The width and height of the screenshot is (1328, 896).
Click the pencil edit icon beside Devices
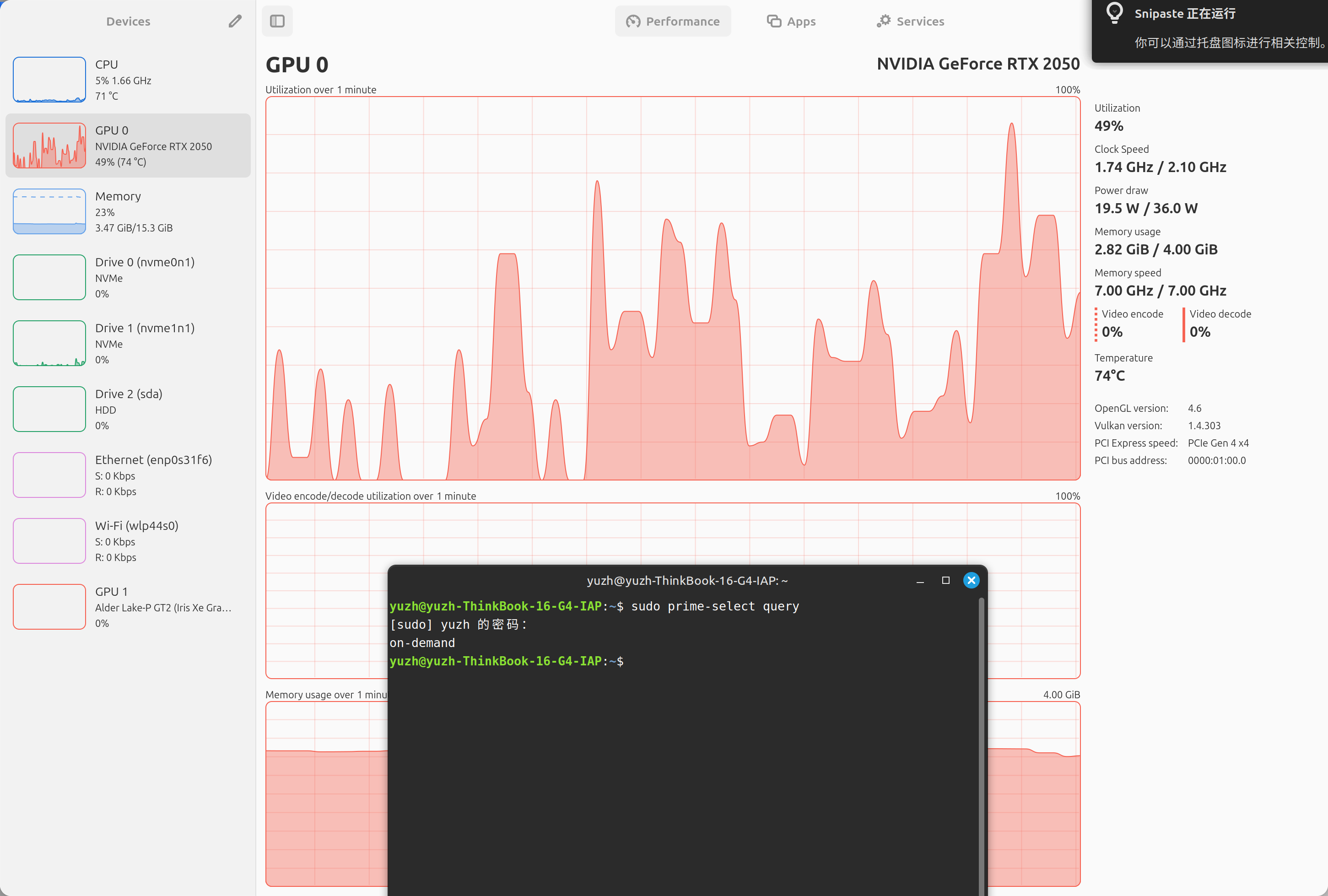(x=235, y=21)
